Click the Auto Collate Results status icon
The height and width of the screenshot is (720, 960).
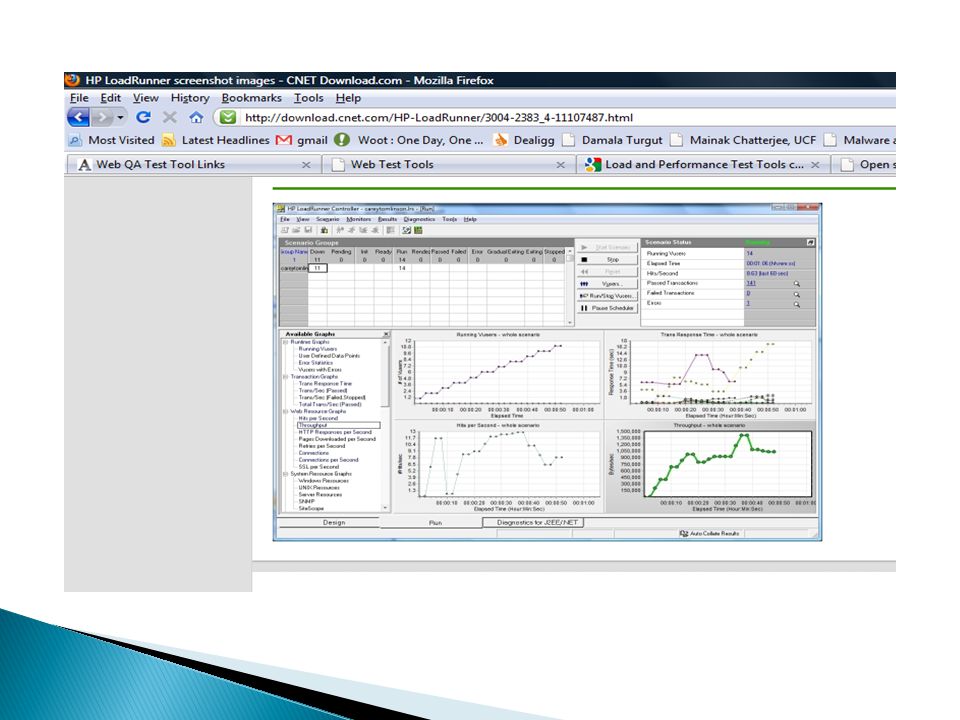coord(684,534)
